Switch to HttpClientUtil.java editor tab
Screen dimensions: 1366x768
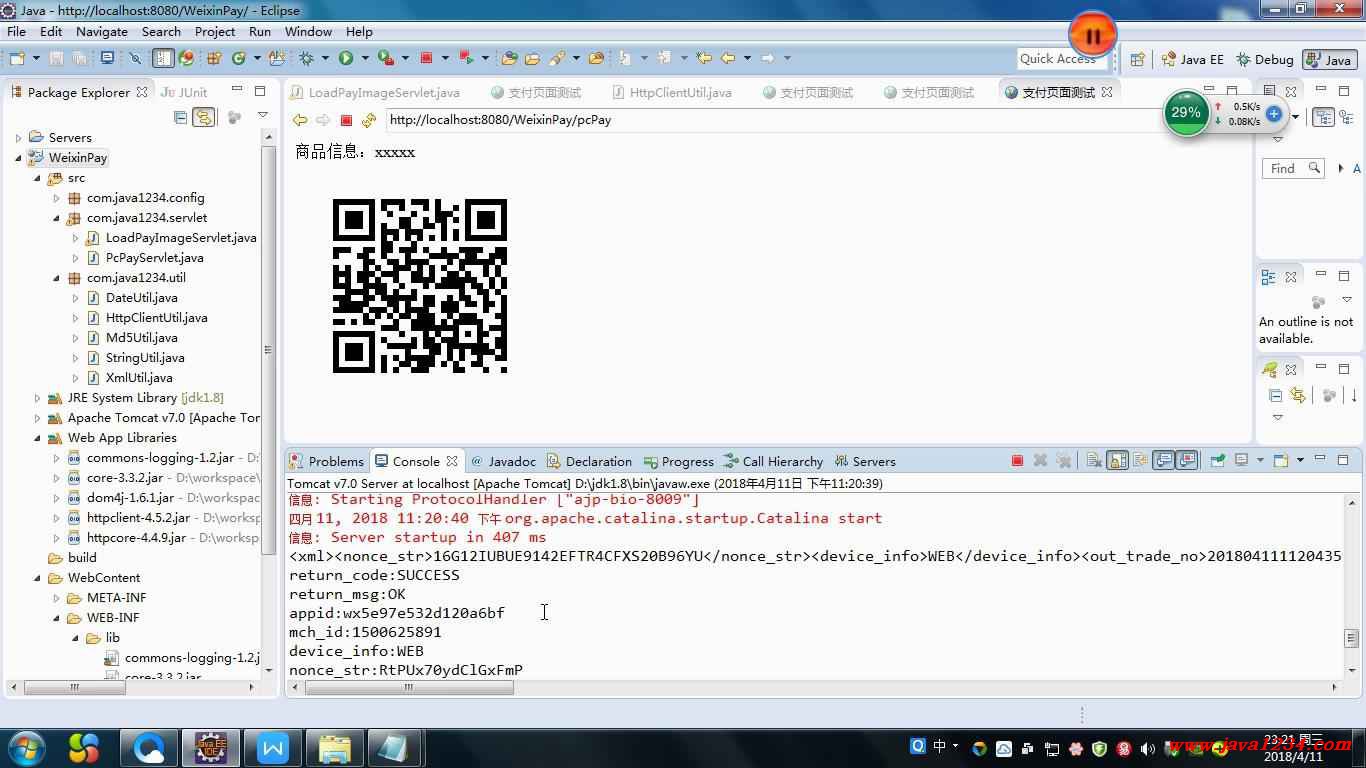(x=671, y=92)
